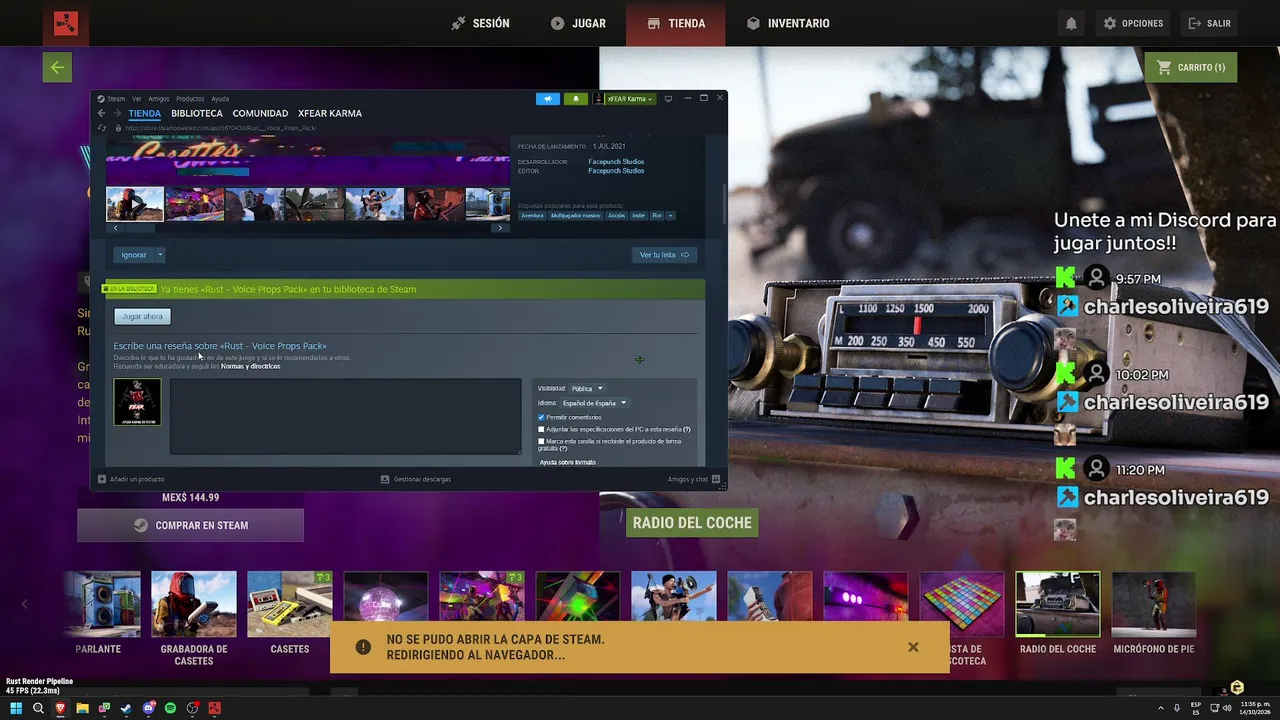Check Adjuntar las especificaciones del PC
This screenshot has height=720, width=1280.
click(x=541, y=429)
